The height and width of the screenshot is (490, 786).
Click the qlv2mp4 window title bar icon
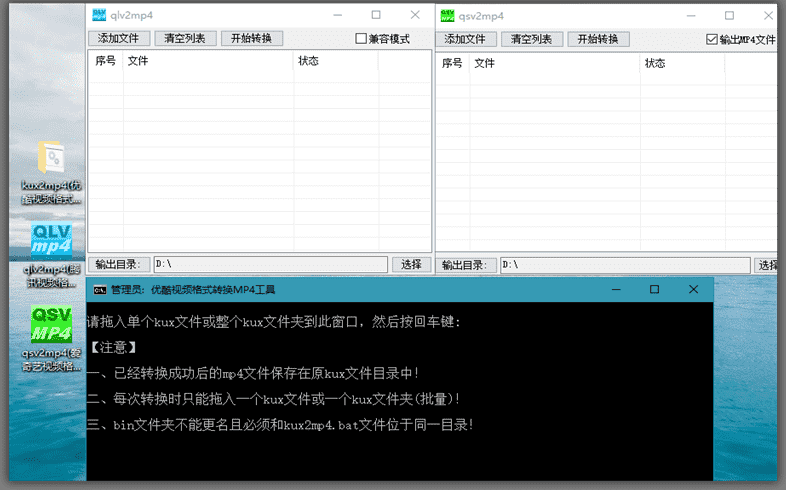[99, 15]
